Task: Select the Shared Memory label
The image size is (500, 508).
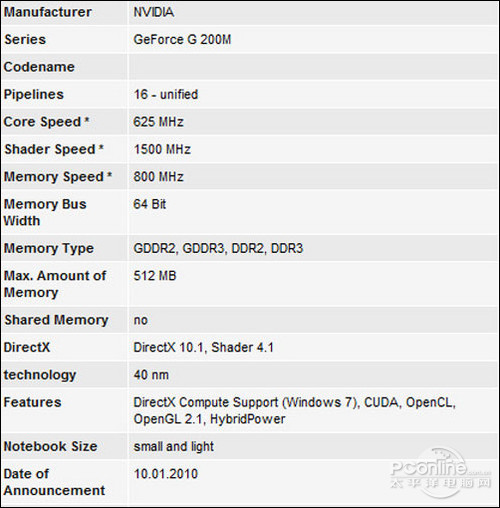Action: pos(56,320)
